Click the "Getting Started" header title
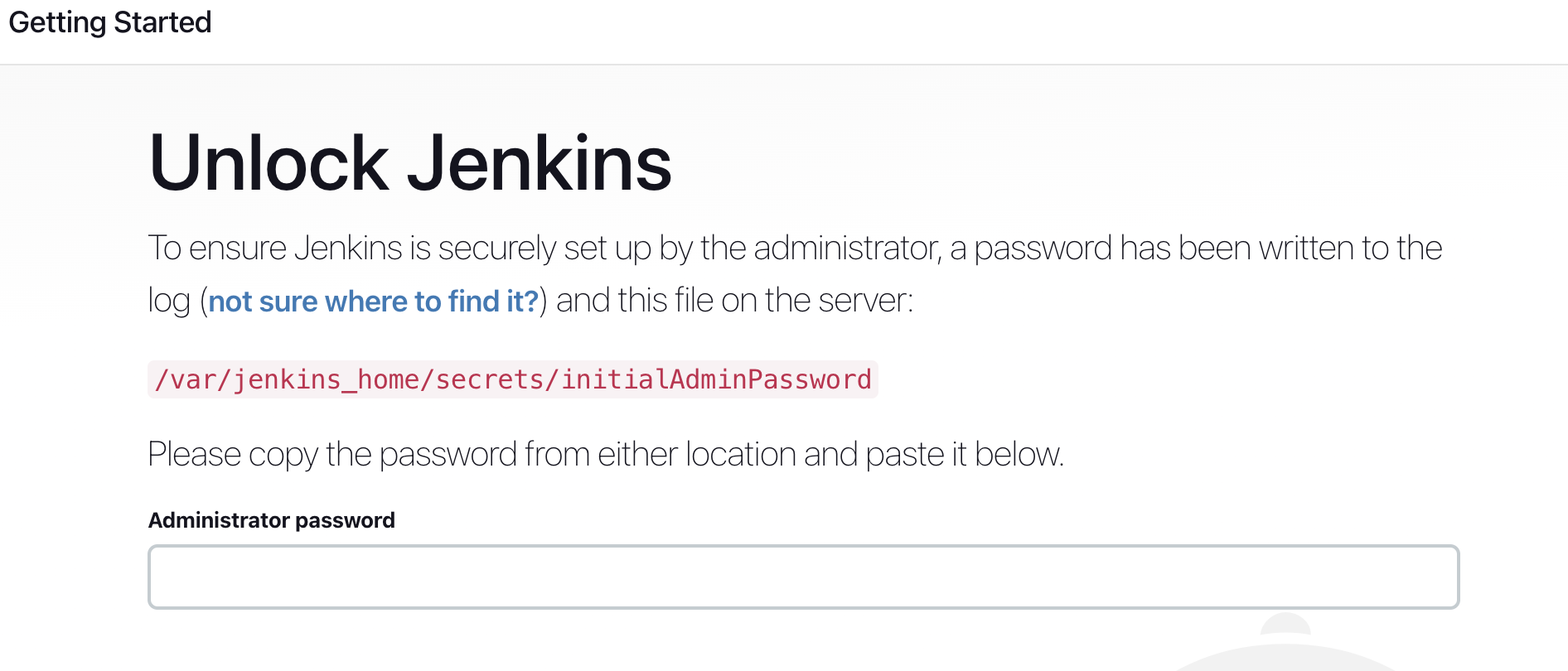 pos(110,22)
